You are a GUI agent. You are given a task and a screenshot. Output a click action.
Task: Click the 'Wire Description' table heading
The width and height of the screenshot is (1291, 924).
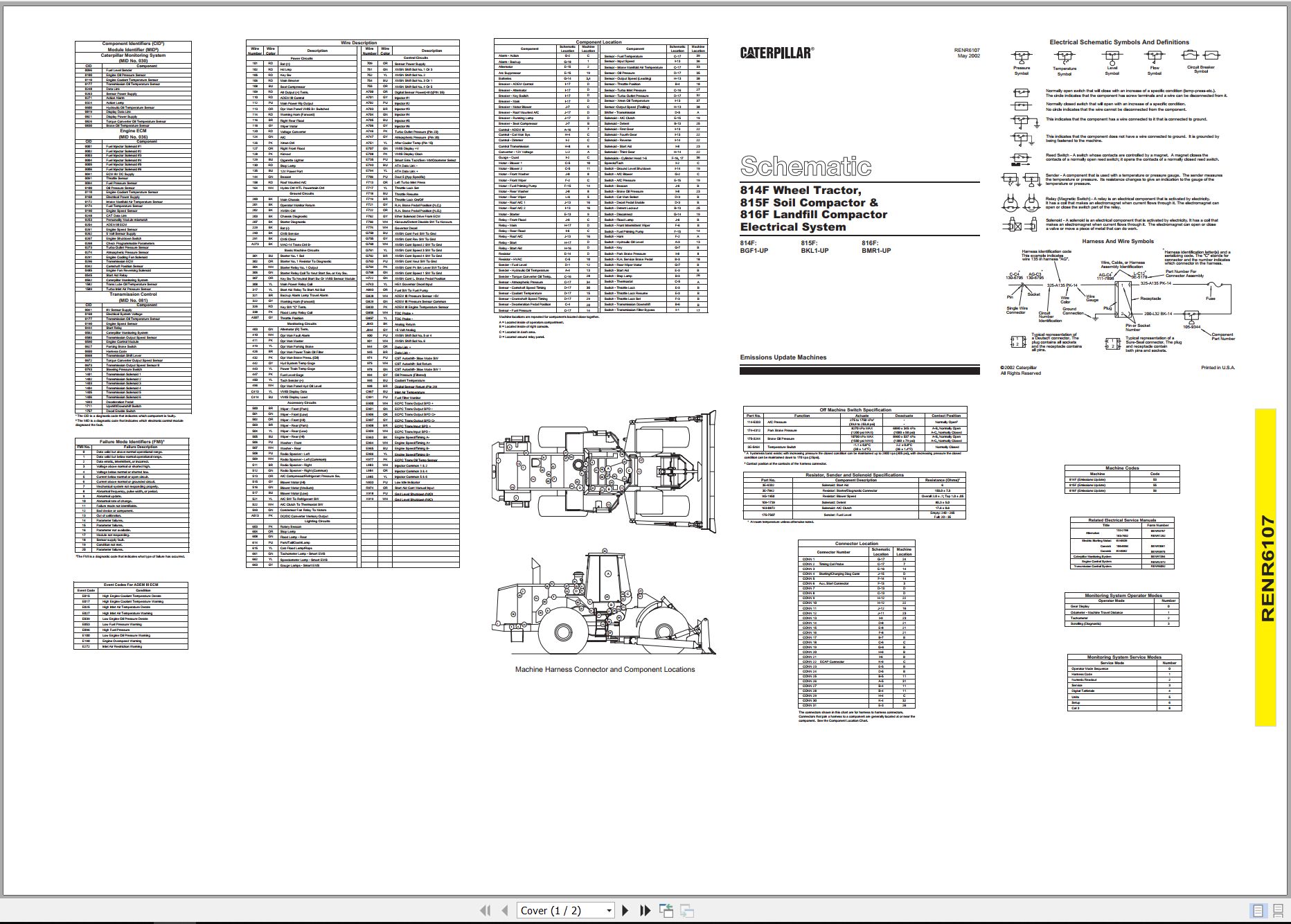pyautogui.click(x=359, y=43)
